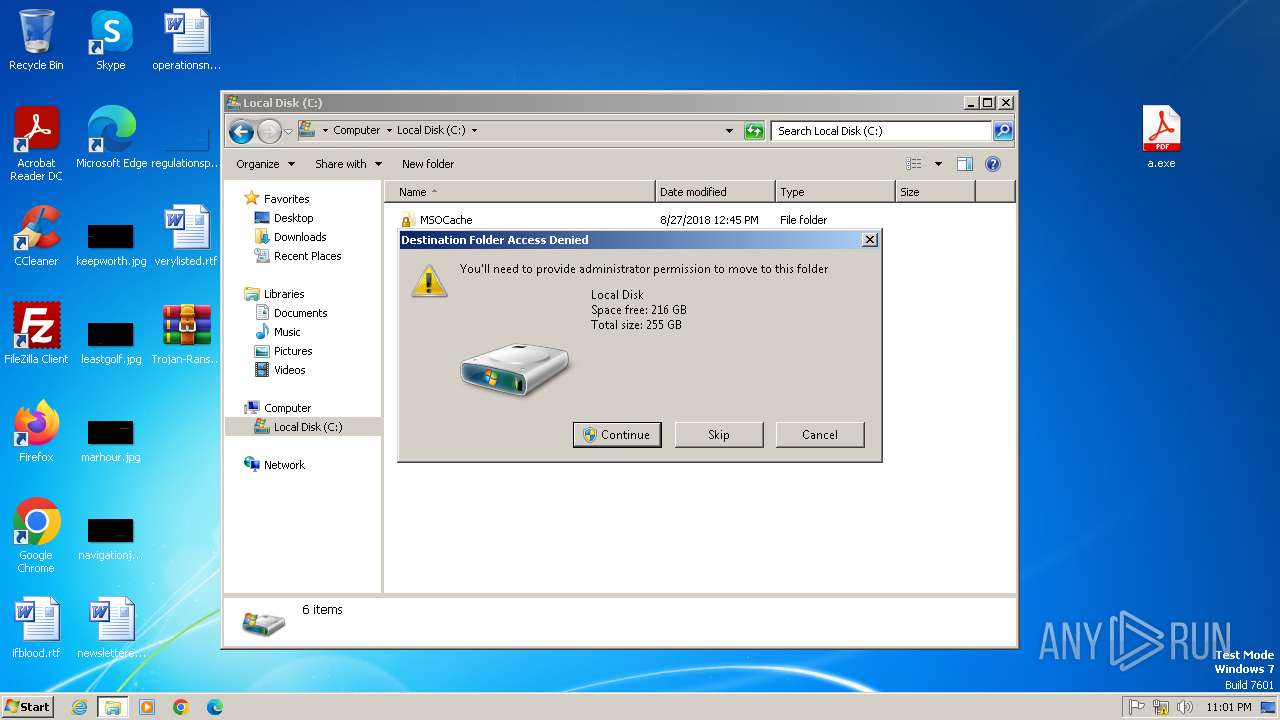Cancel the access denied dialog
Screen dimensions: 1280x720
click(x=820, y=435)
